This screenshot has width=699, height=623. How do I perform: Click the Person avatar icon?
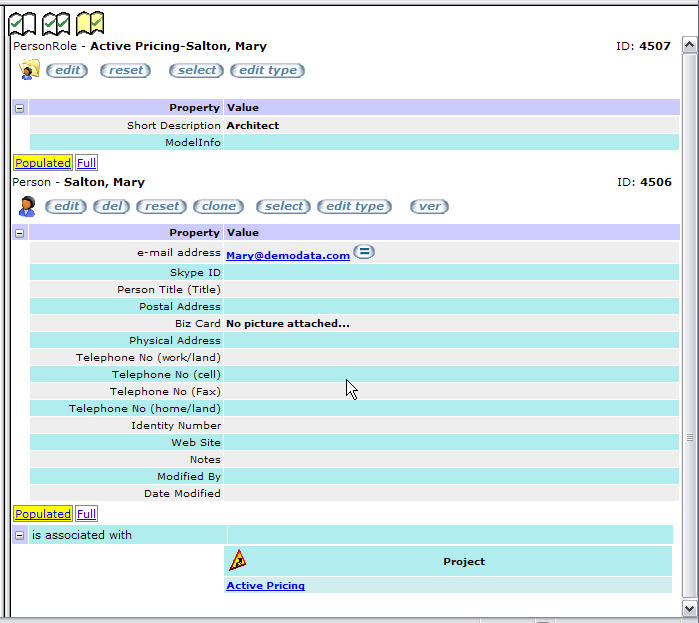click(x=28, y=206)
